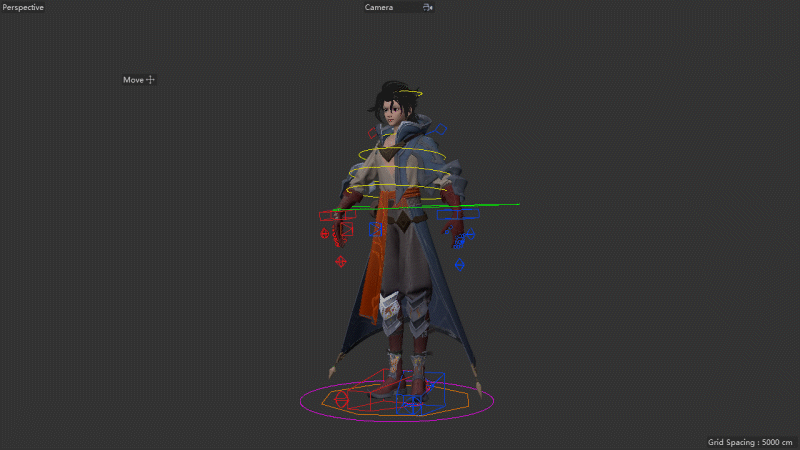Select the lowest yellow waist ring controller

(398, 191)
